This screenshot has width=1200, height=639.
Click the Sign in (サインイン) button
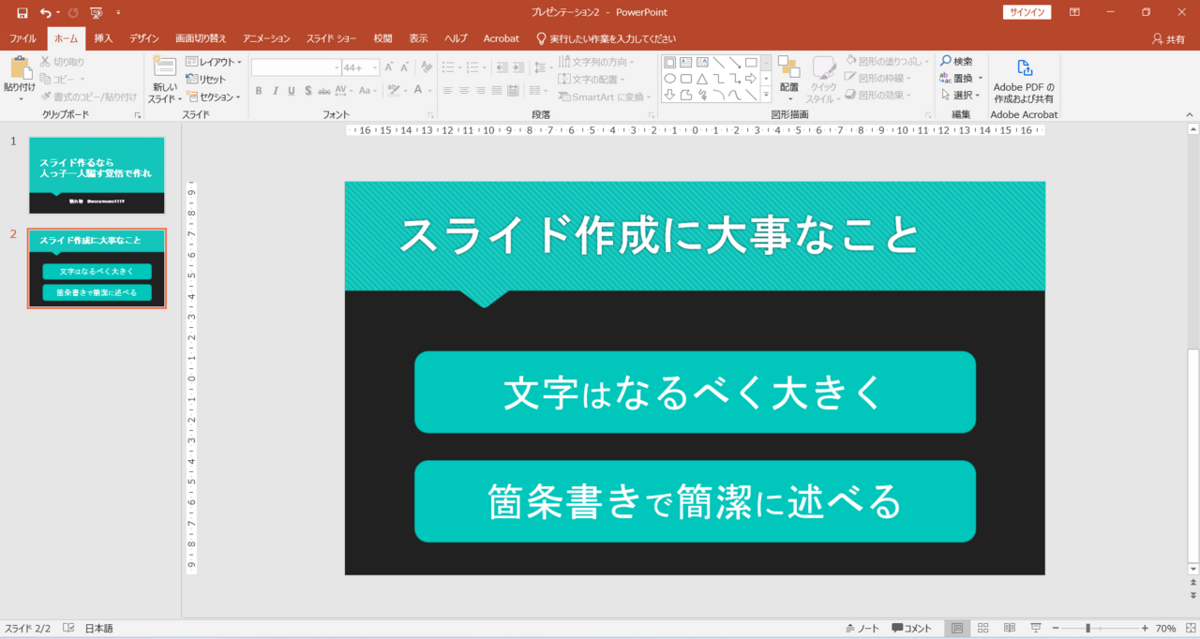tap(1026, 12)
